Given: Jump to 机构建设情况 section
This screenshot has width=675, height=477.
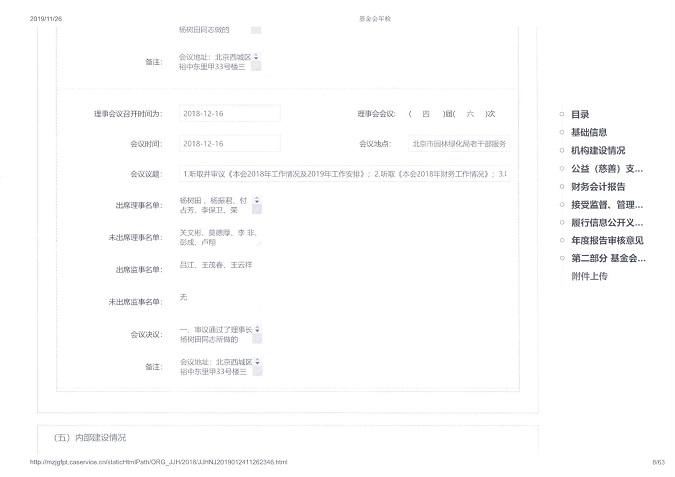Looking at the screenshot, I should [x=598, y=151].
